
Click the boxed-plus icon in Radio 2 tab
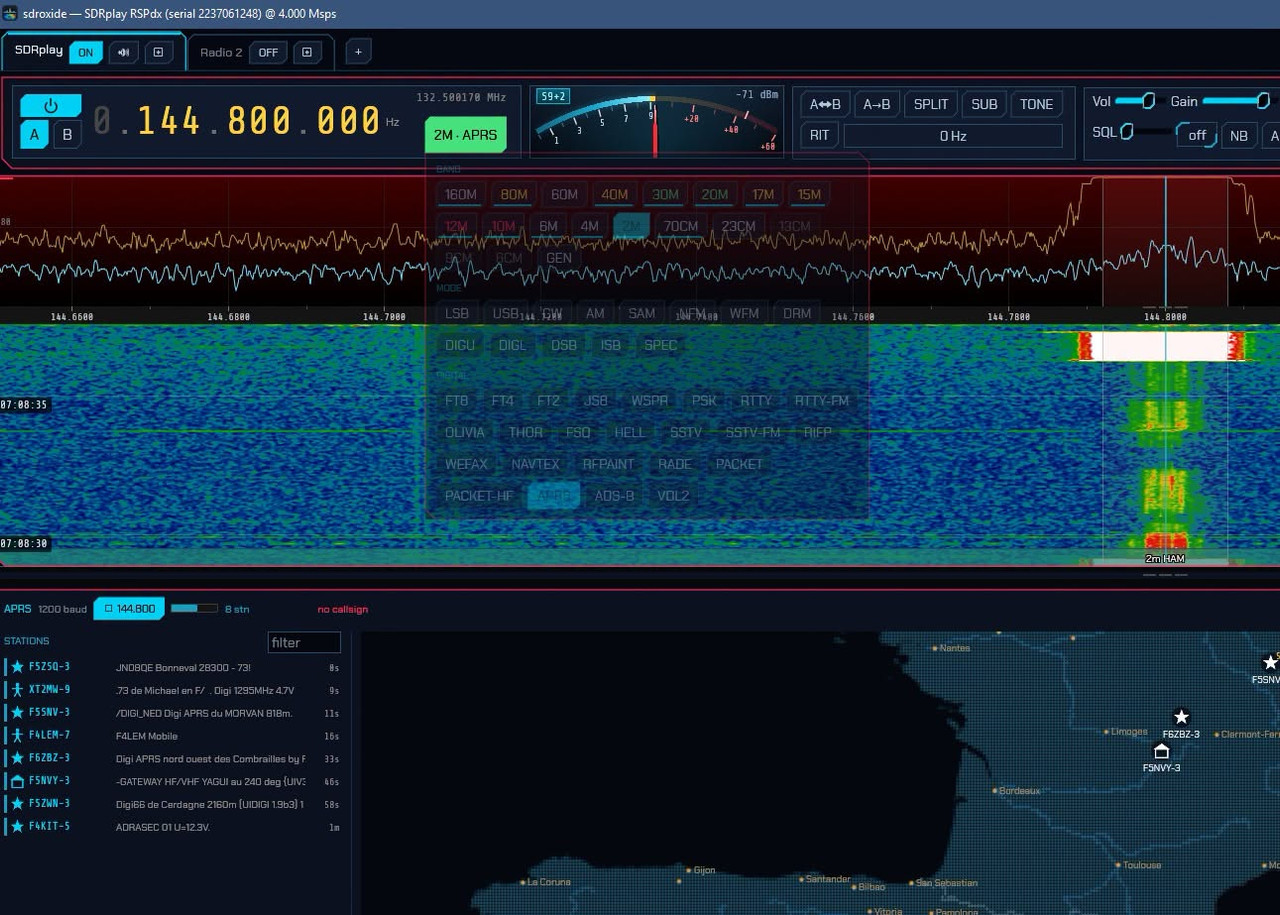pyautogui.click(x=307, y=53)
